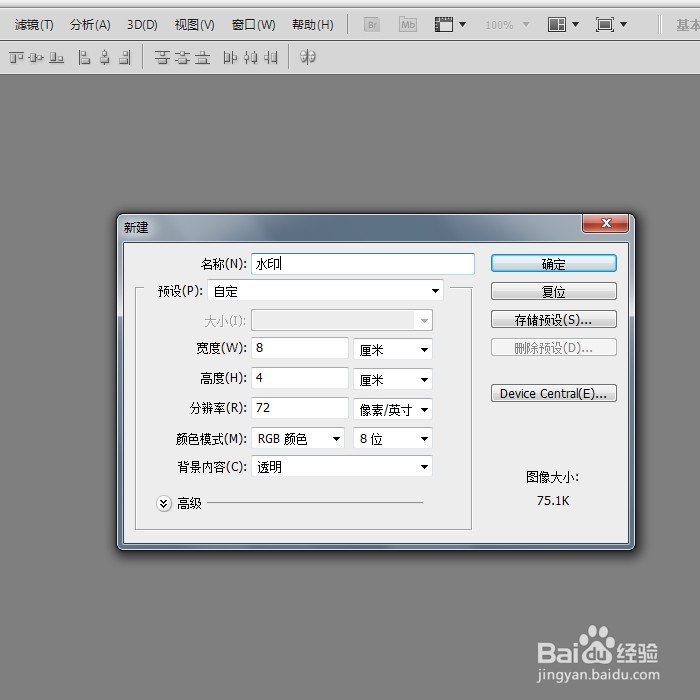Open the 窗口(W) window menu

coord(253,25)
